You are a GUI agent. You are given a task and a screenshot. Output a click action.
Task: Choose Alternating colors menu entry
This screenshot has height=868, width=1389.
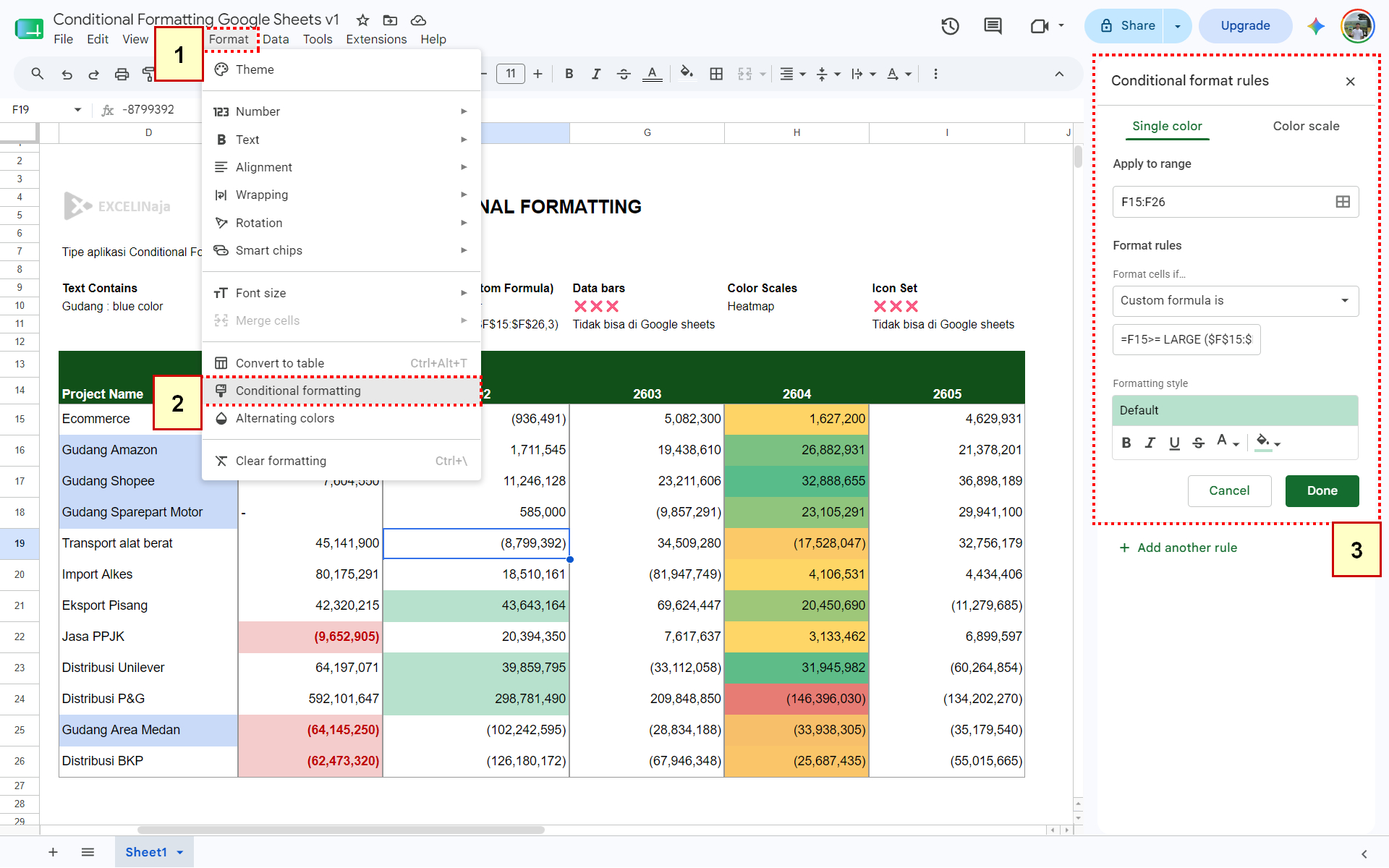341,418
